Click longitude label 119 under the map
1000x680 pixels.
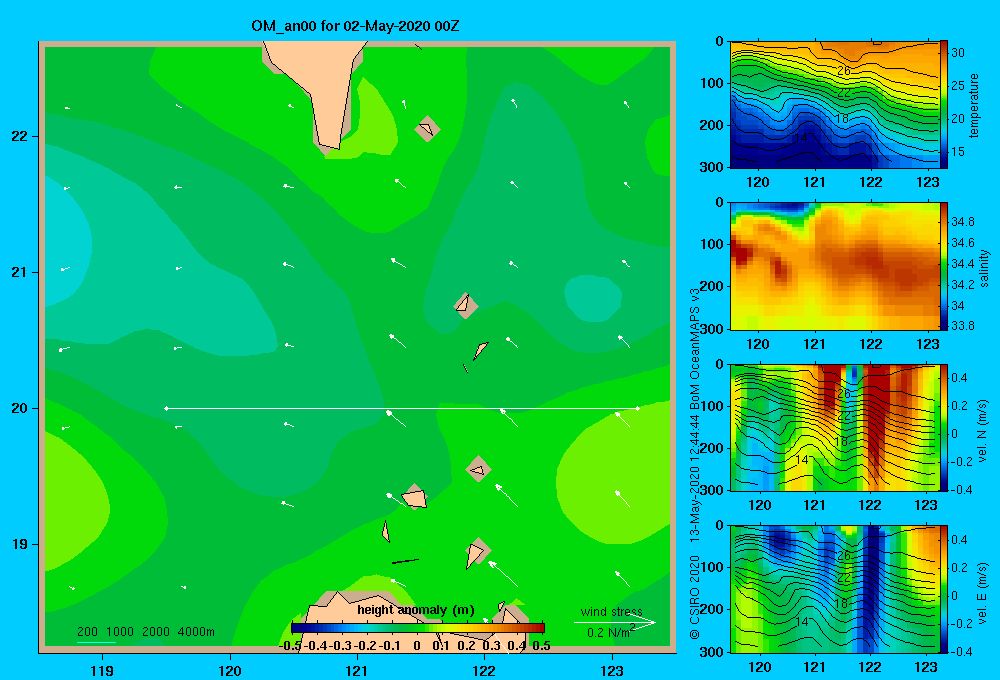coord(103,670)
